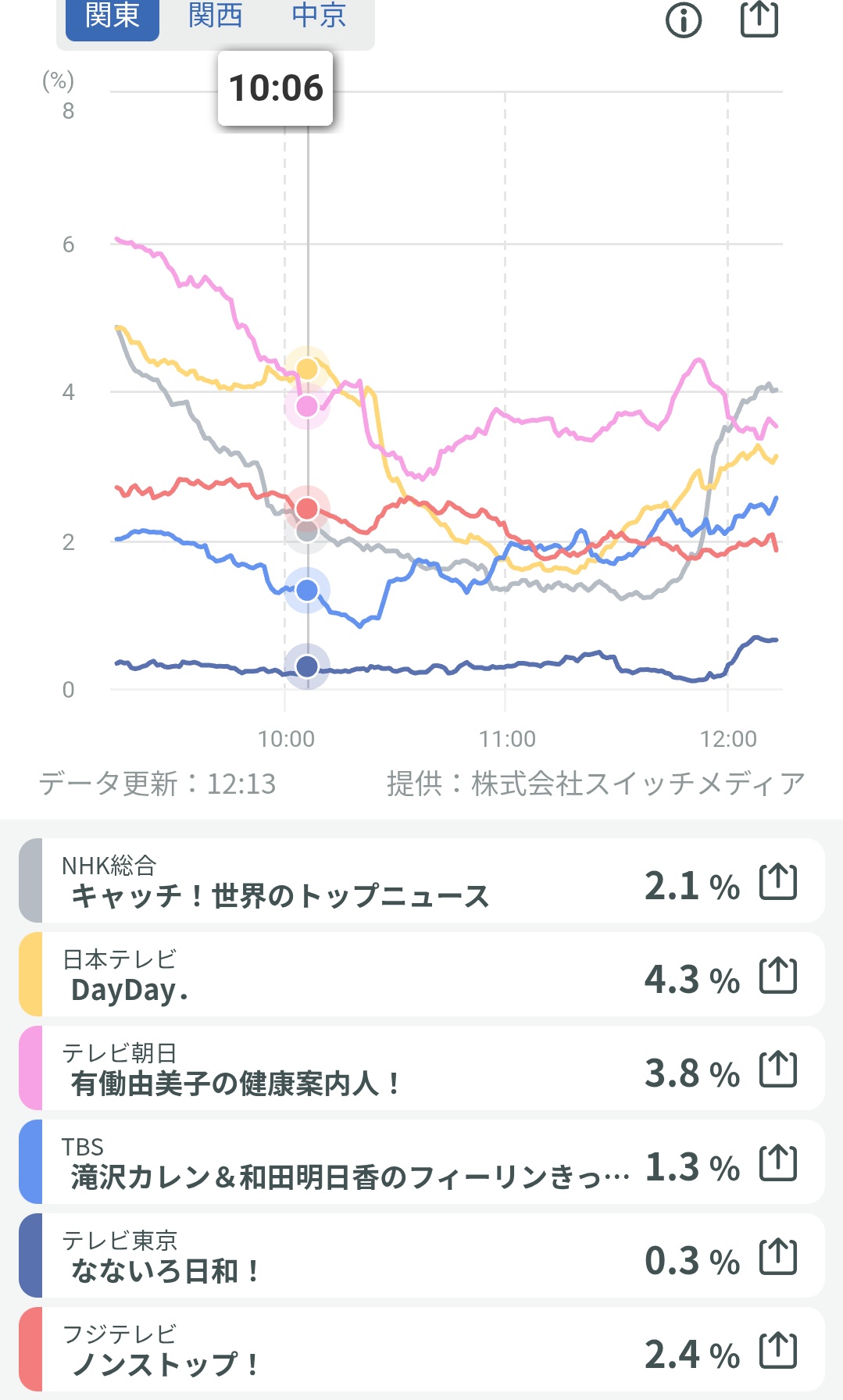Viewport: 843px width, 1400px height.
Task: Click the 10:06 time tooltip label
Action: [276, 88]
